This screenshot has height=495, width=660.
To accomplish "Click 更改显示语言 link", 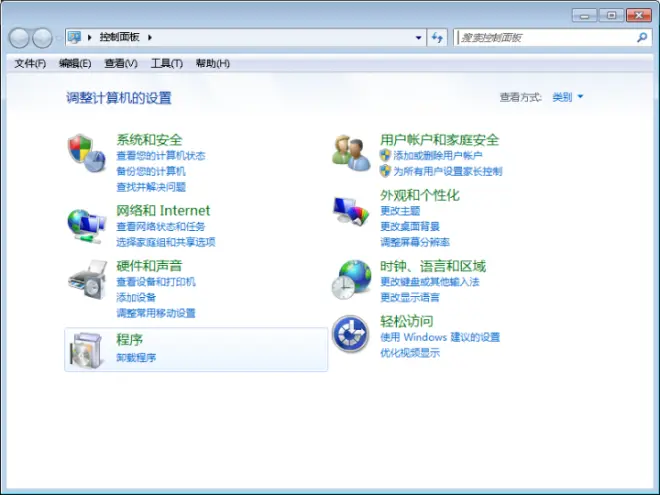I will 410,298.
